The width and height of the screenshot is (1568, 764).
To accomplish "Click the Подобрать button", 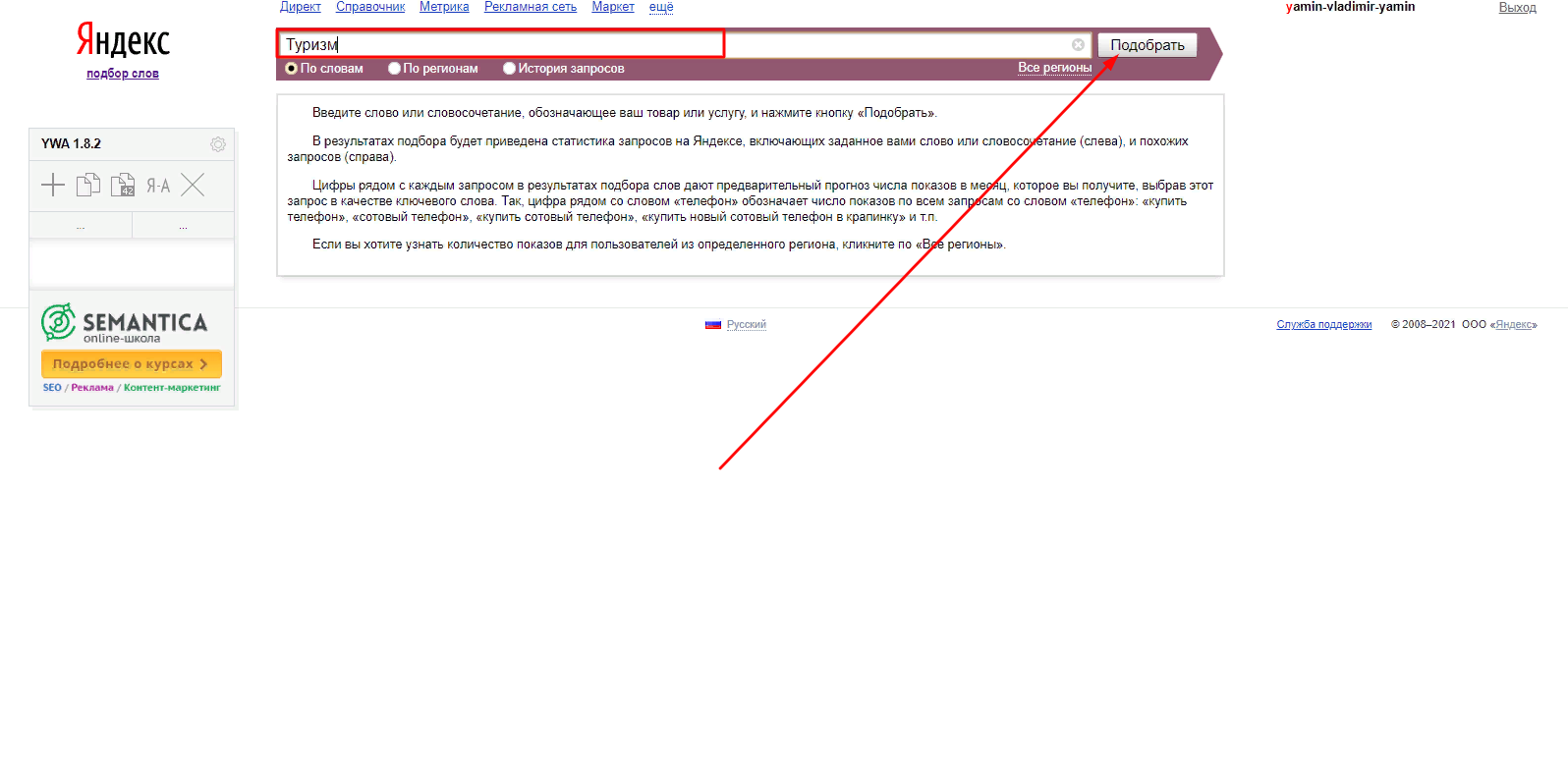I will [x=1148, y=45].
